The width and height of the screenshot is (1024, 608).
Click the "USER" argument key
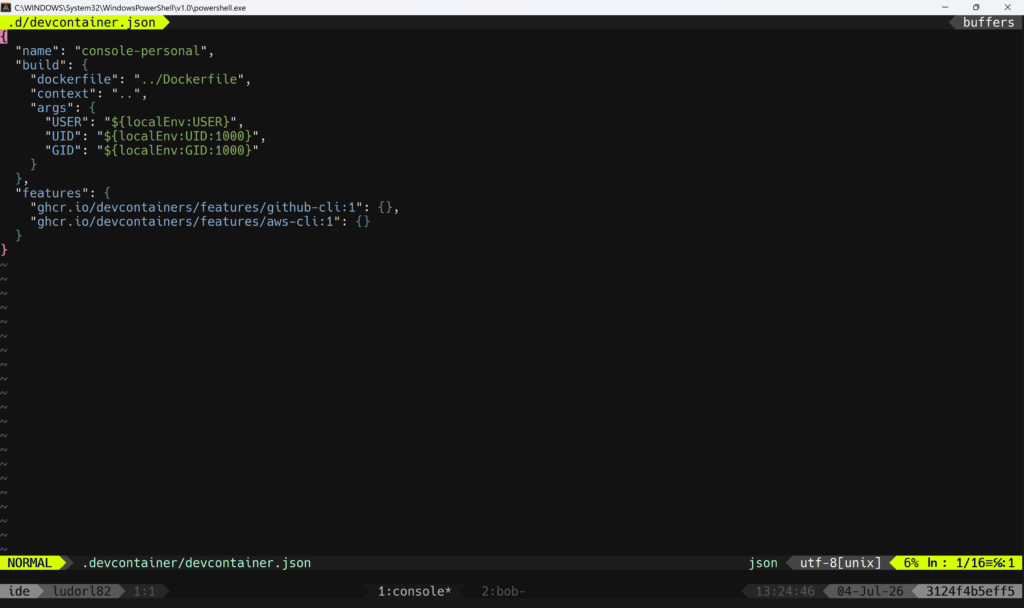pos(67,122)
